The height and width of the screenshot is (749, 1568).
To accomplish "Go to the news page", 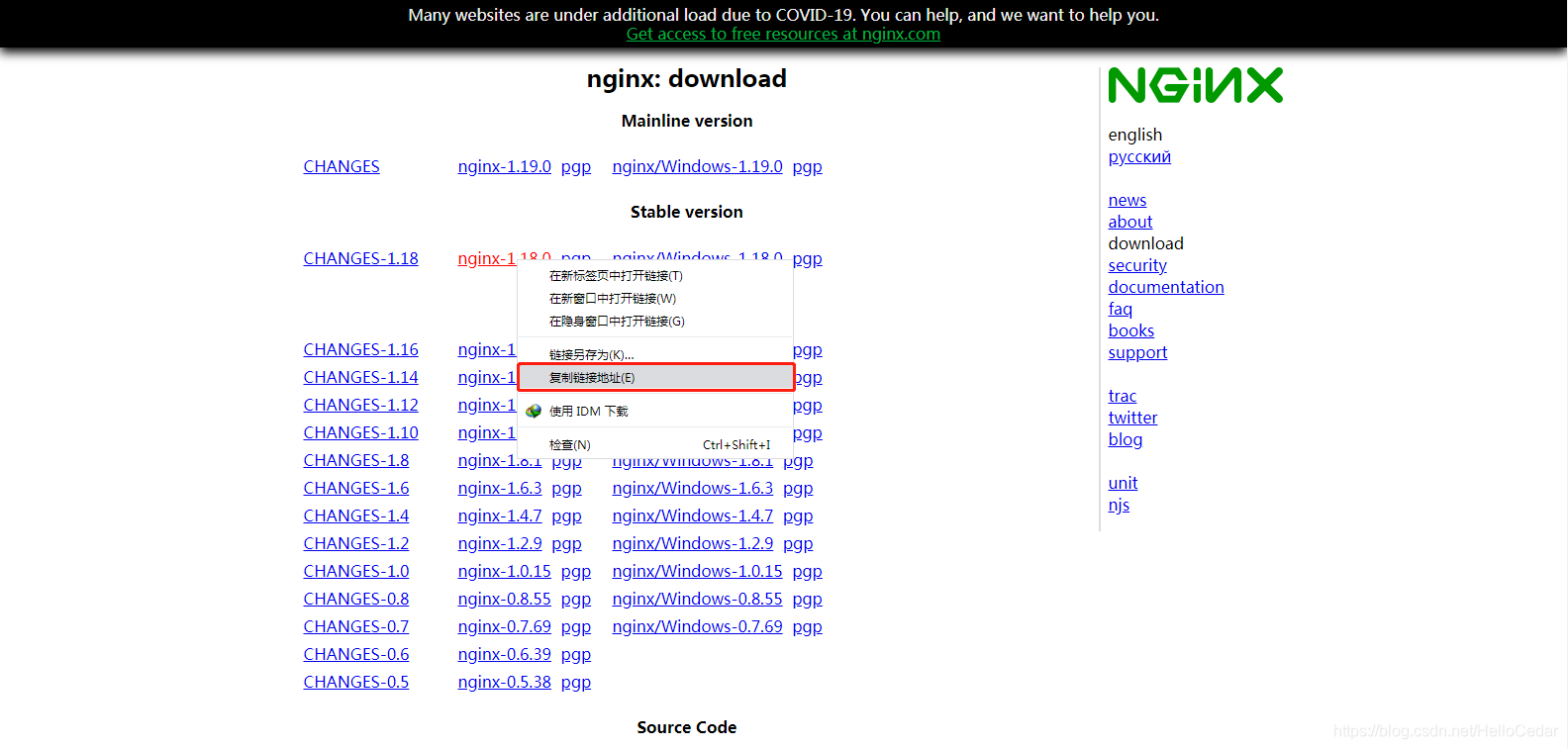I will tap(1127, 200).
